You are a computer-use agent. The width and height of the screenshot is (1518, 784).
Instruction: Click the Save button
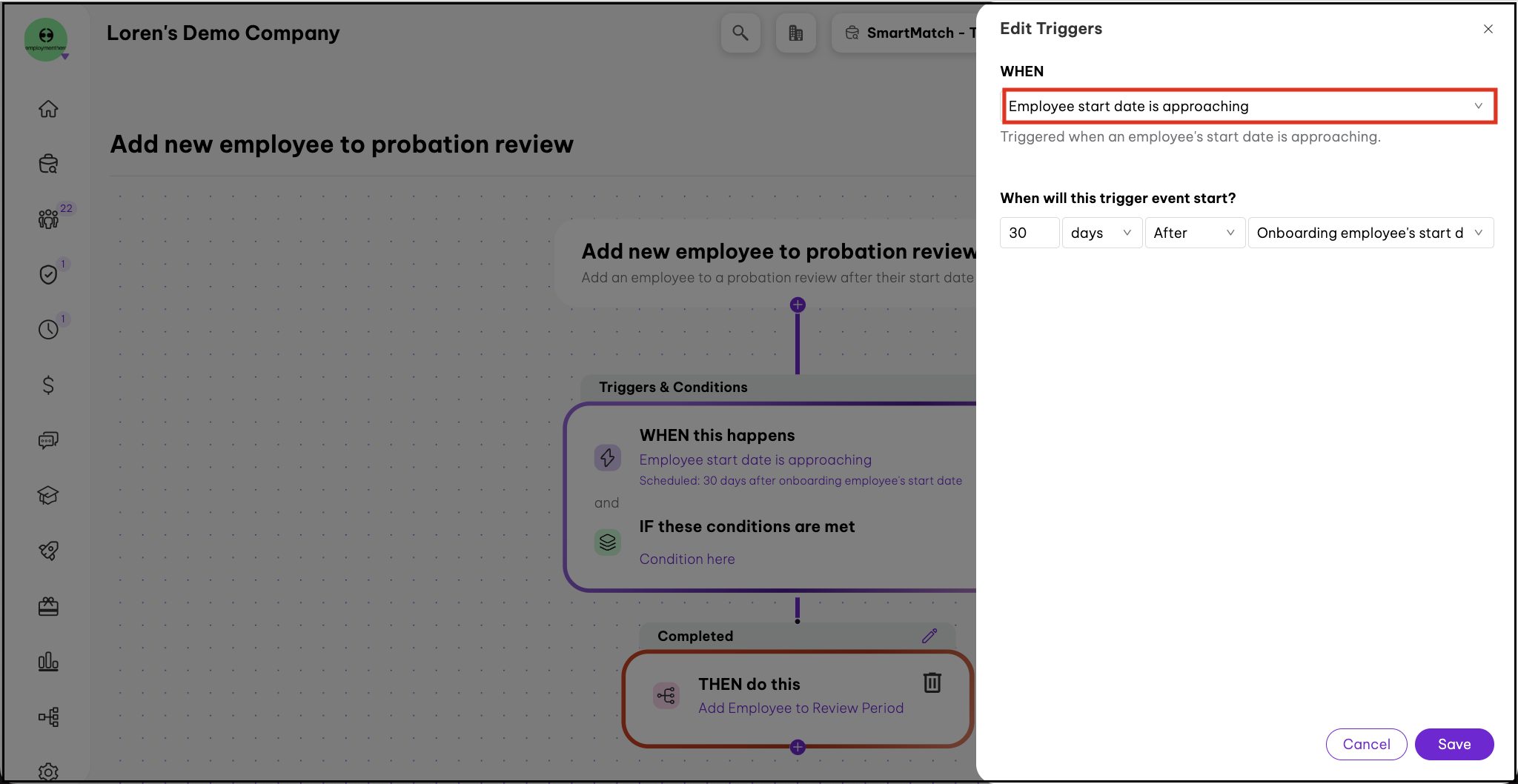(1454, 744)
